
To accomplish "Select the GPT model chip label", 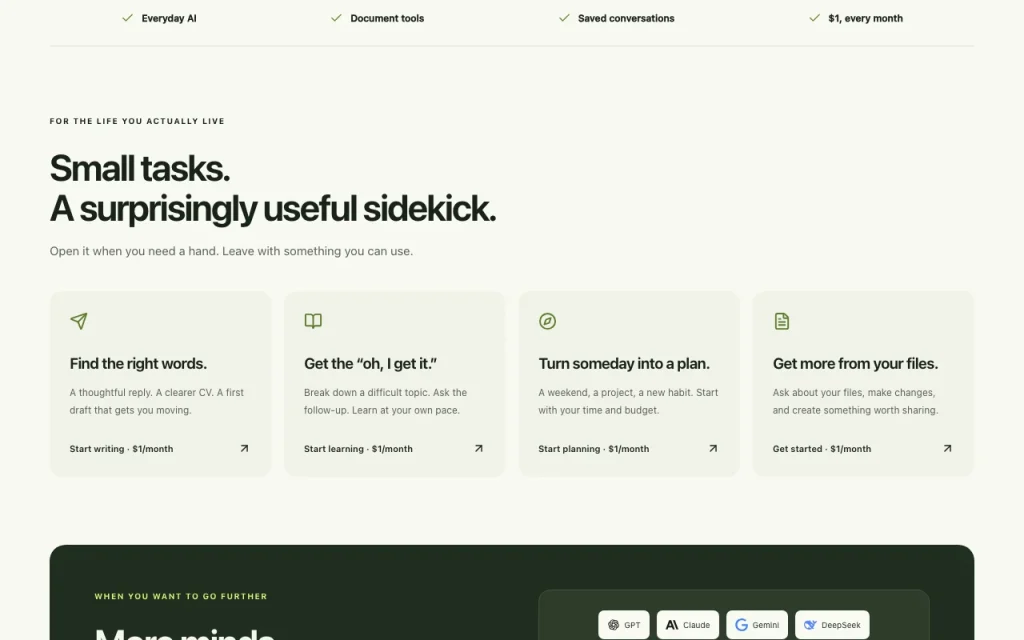I will pyautogui.click(x=632, y=625).
